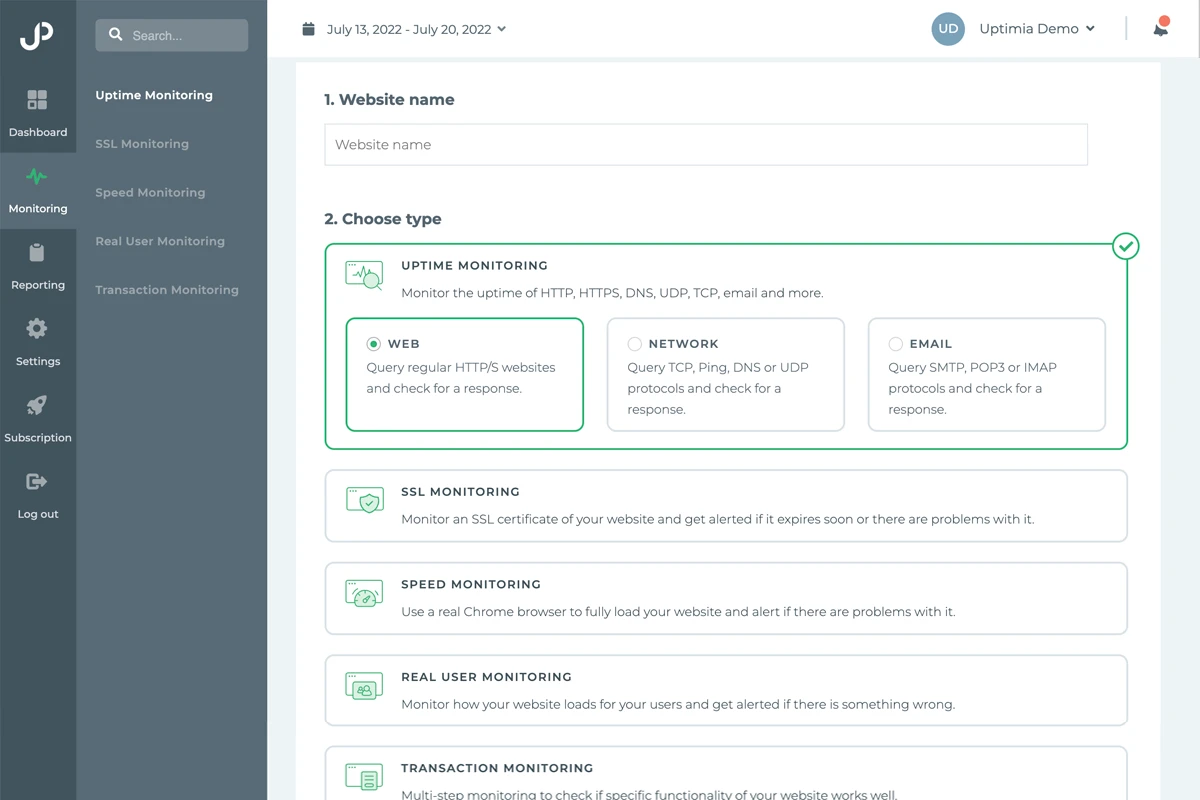Open SSL Monitoring in the sidebar
Viewport: 1200px width, 800px height.
point(142,144)
